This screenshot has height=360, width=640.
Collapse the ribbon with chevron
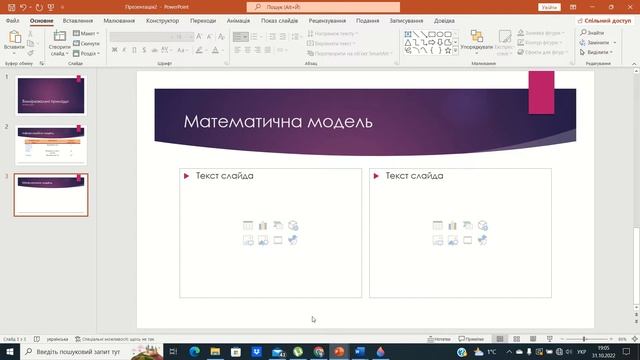click(634, 64)
